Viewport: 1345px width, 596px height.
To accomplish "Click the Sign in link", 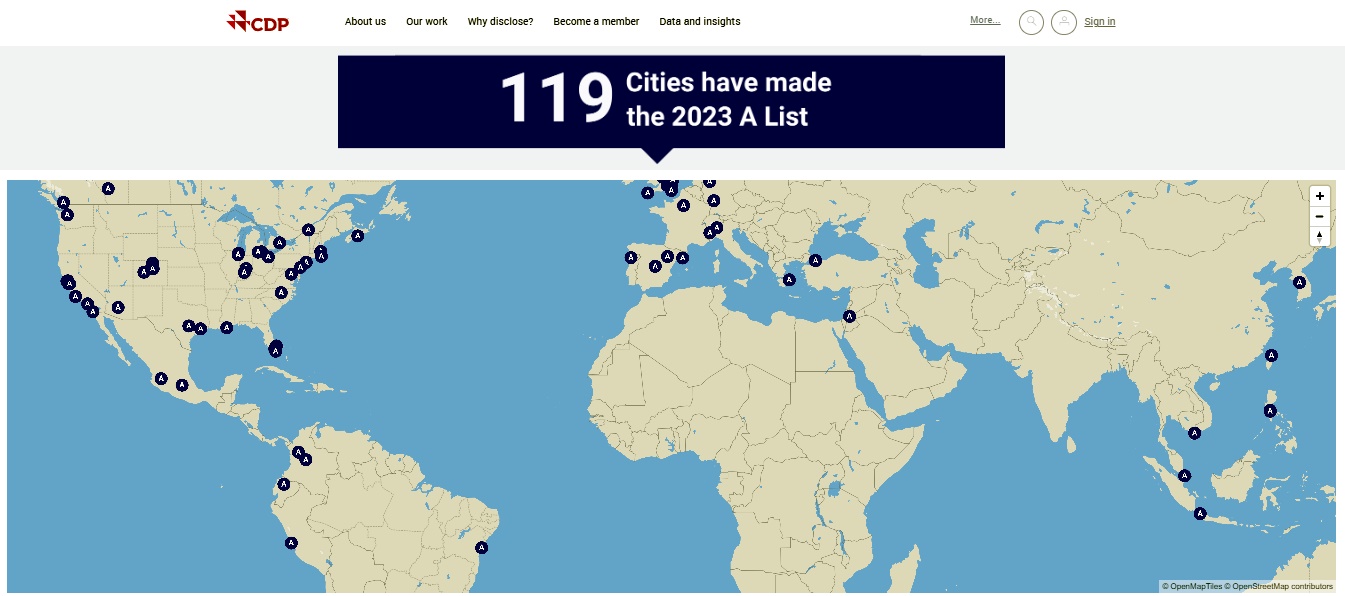I will click(1099, 22).
